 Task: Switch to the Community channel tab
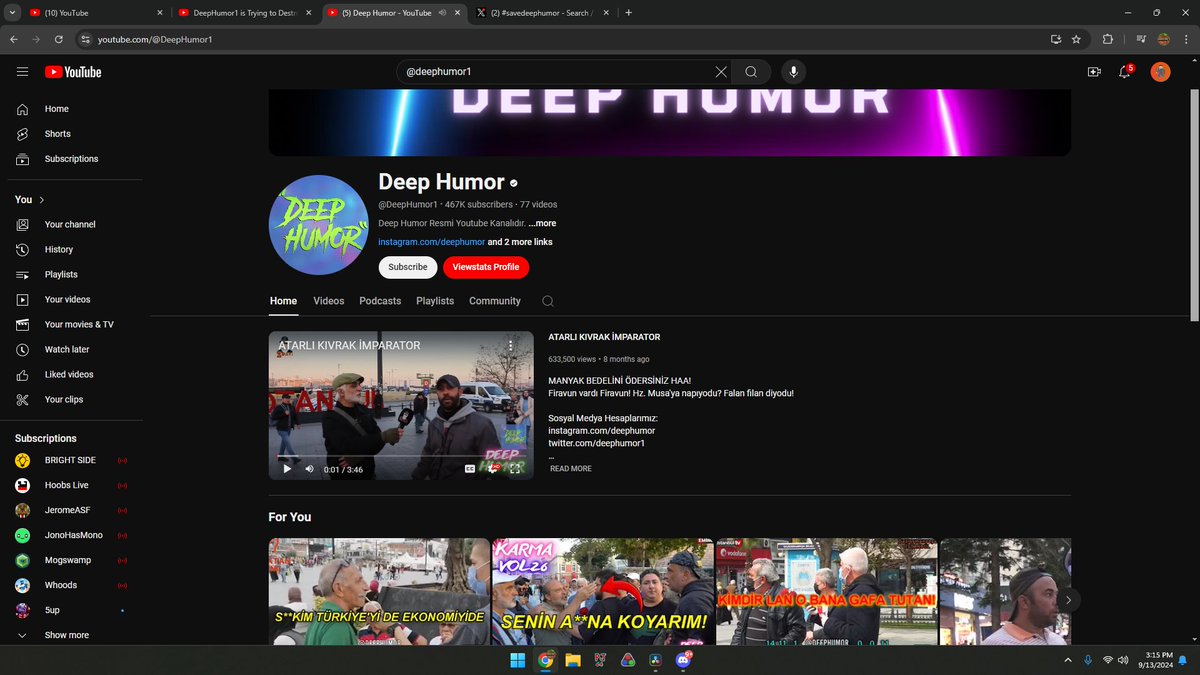click(x=495, y=301)
